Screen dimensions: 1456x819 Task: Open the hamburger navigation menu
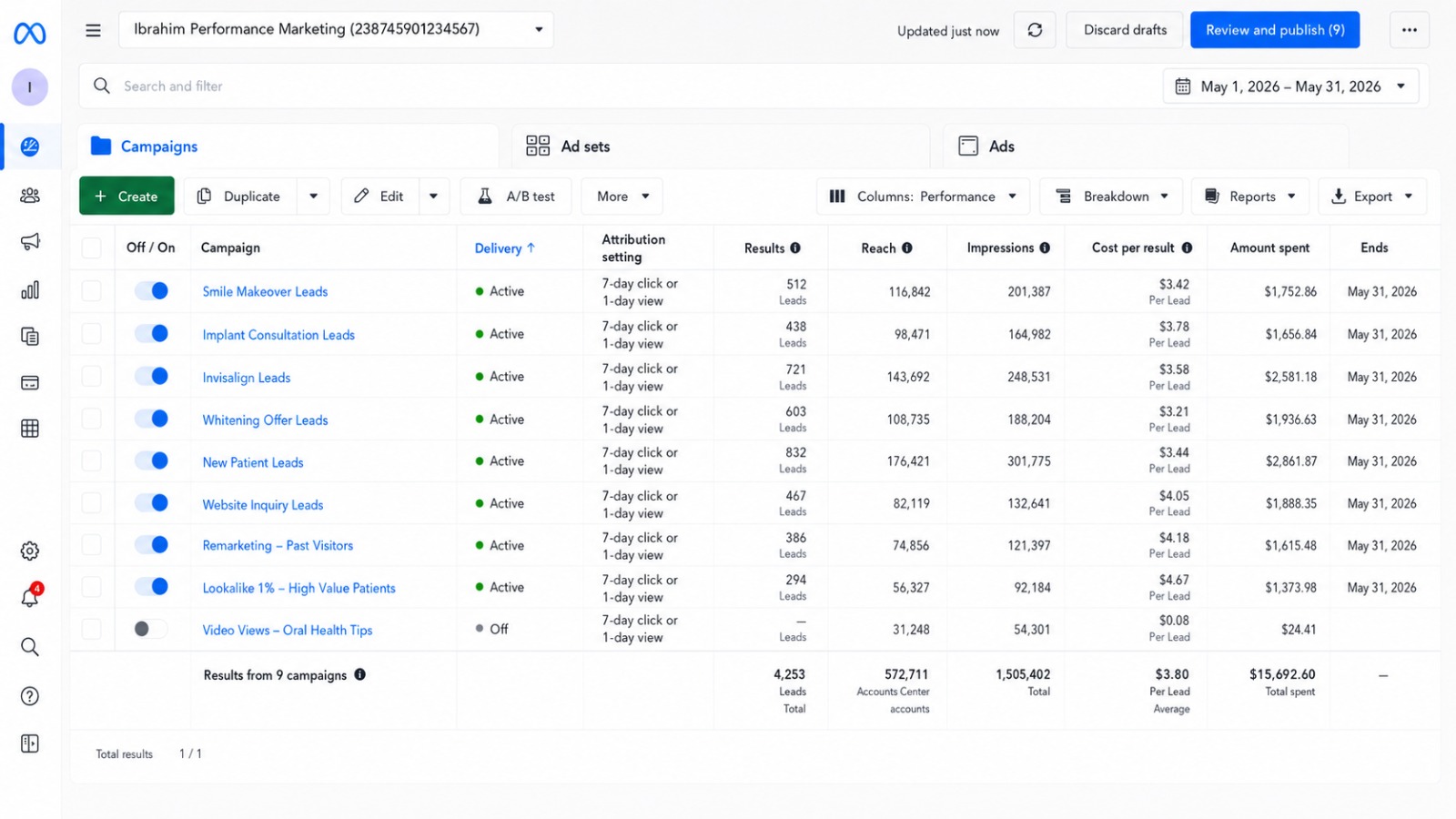93,30
